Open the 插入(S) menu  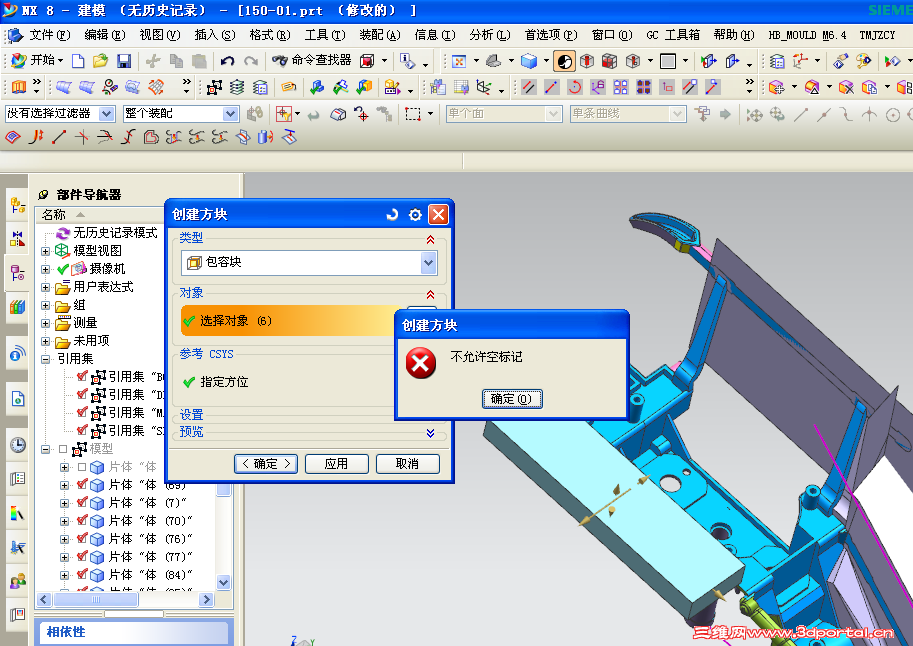point(215,35)
